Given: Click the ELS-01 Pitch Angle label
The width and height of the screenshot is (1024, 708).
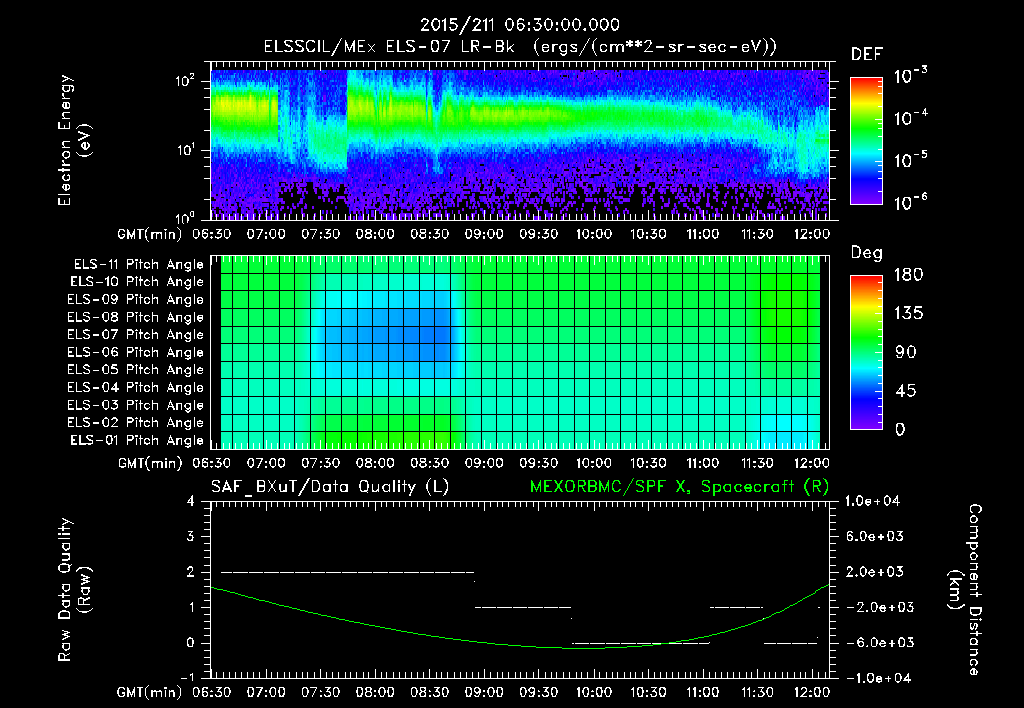Looking at the screenshot, I should tap(137, 440).
